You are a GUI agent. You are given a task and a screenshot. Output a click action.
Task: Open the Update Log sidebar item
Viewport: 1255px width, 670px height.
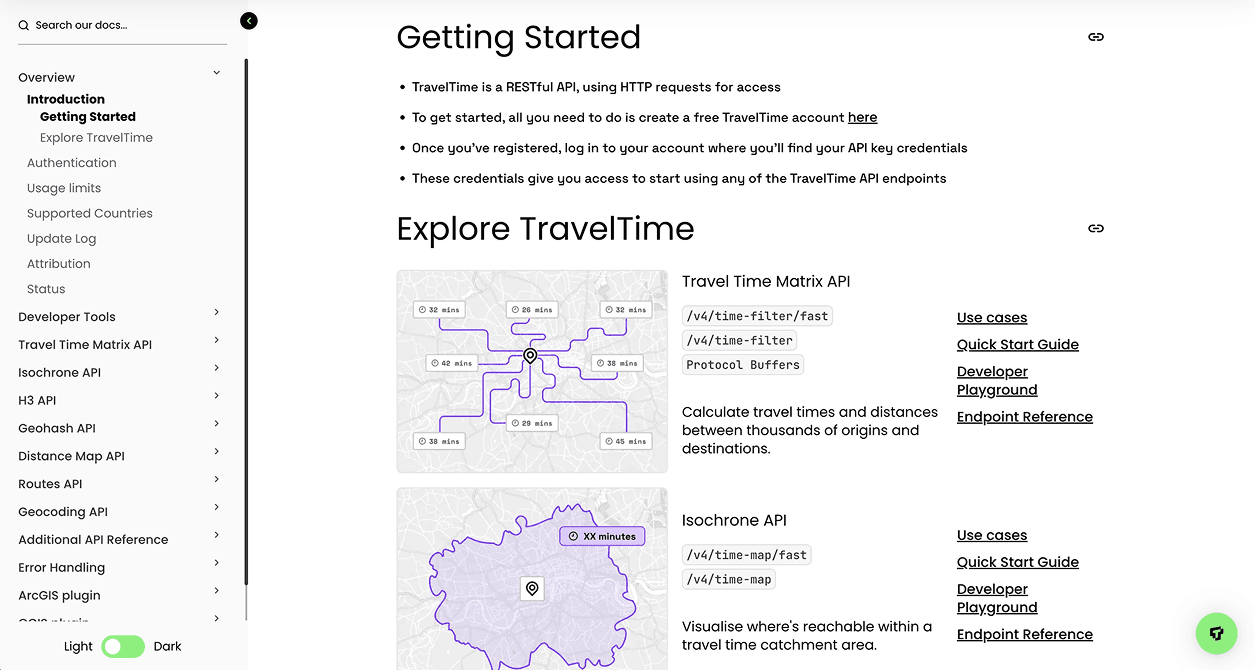61,238
